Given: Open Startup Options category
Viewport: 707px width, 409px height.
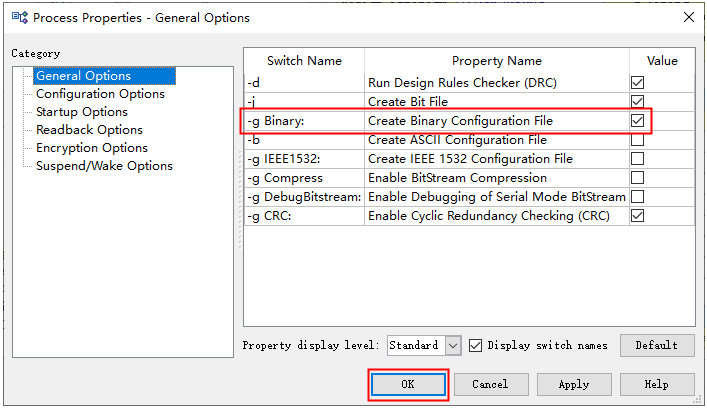Looking at the screenshot, I should pos(82,112).
